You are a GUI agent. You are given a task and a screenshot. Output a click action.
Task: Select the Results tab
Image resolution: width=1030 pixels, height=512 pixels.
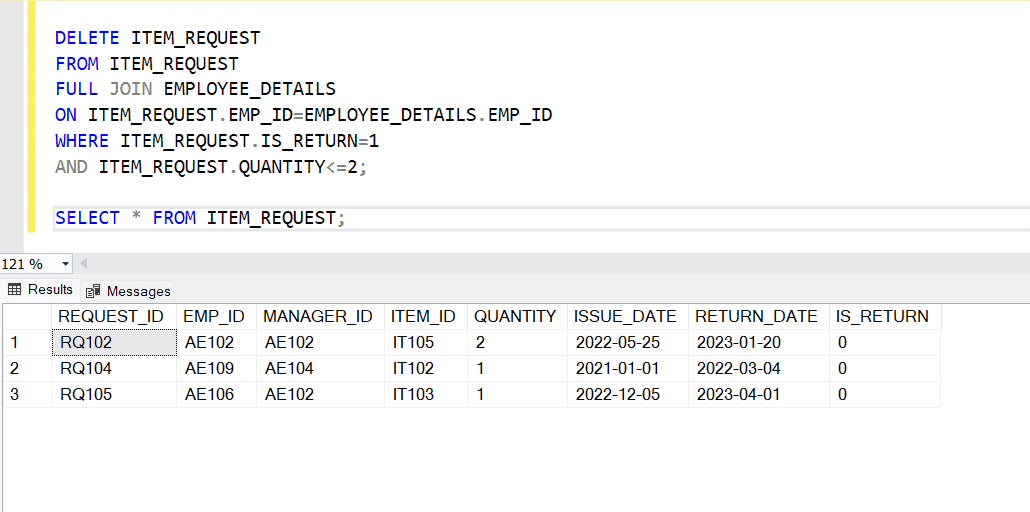tap(41, 289)
